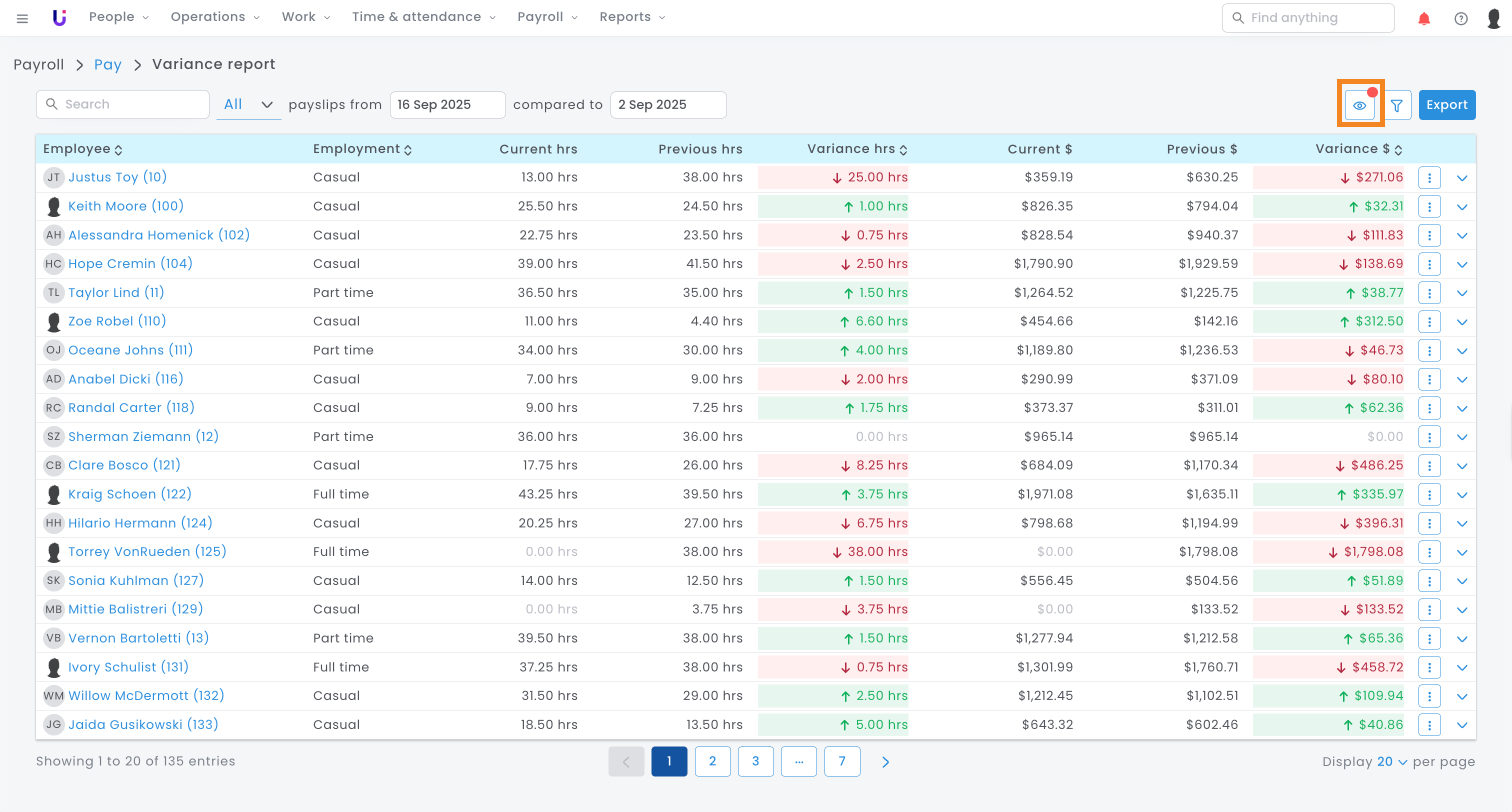This screenshot has width=1512, height=812.
Task: Go to next page arrow
Action: pos(885,761)
